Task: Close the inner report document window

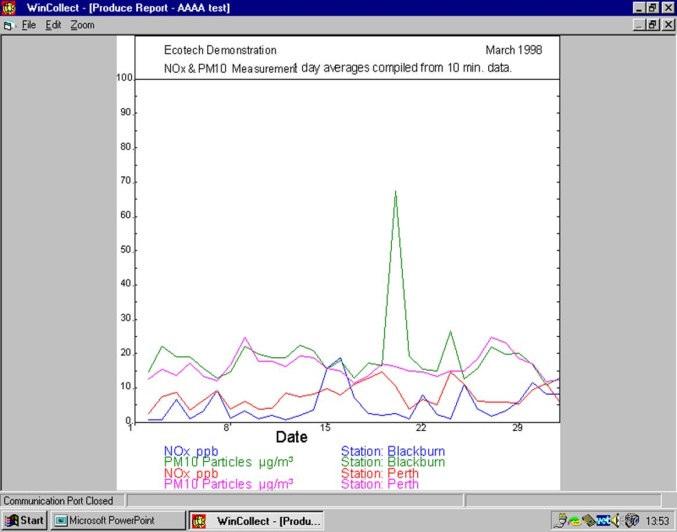Action: 668,25
